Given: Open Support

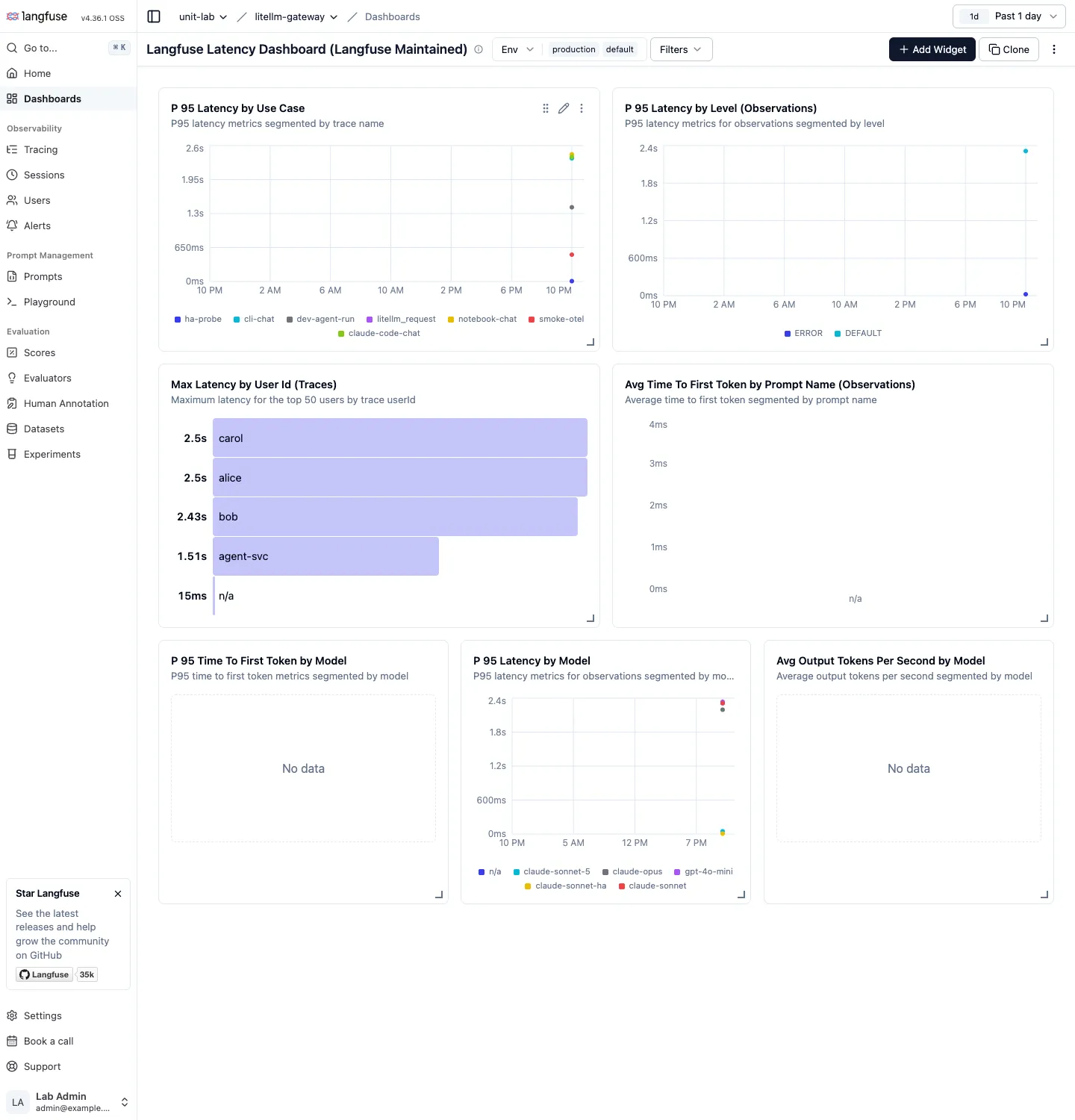Looking at the screenshot, I should (x=69, y=1066).
